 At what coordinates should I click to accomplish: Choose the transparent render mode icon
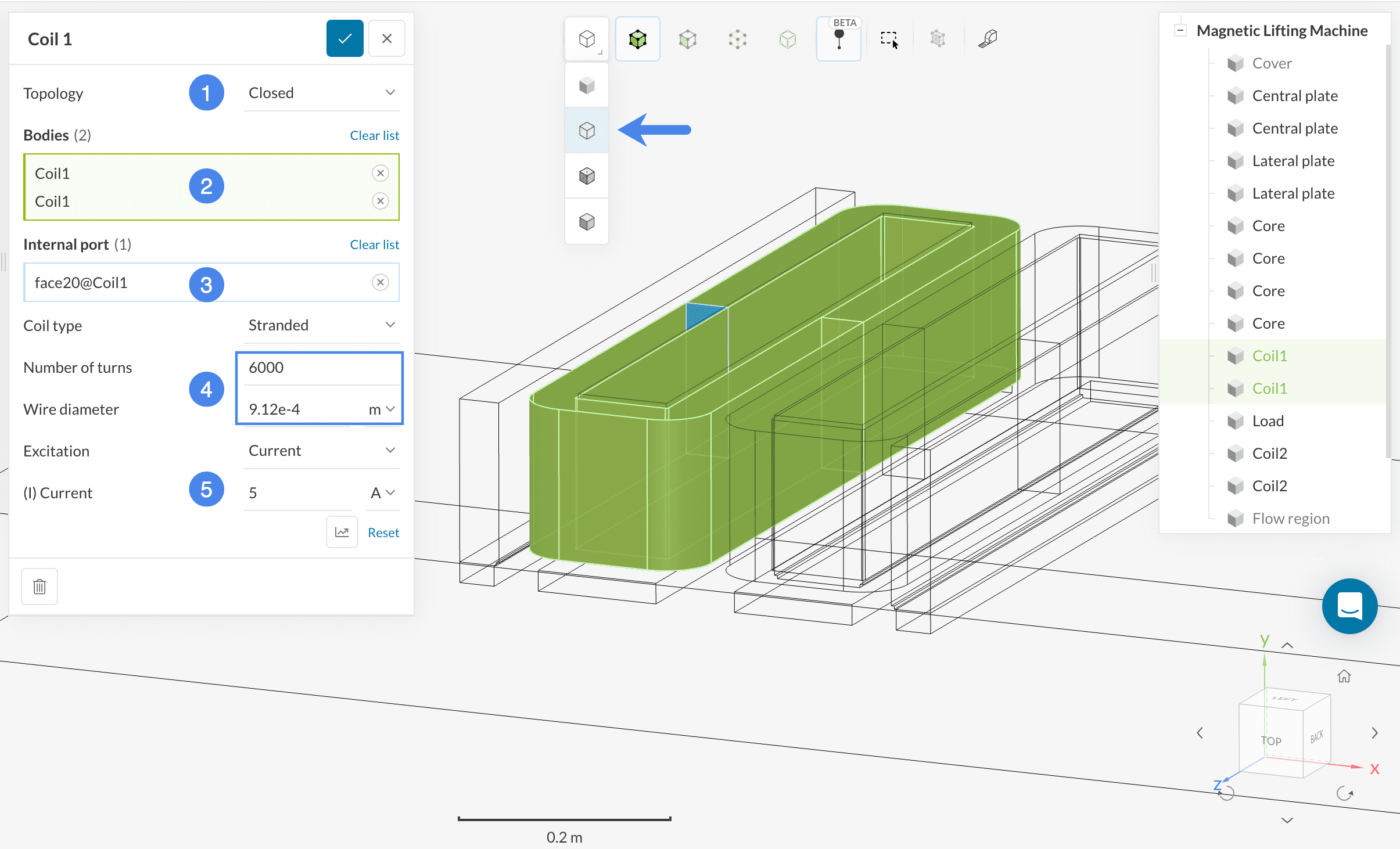[587, 130]
